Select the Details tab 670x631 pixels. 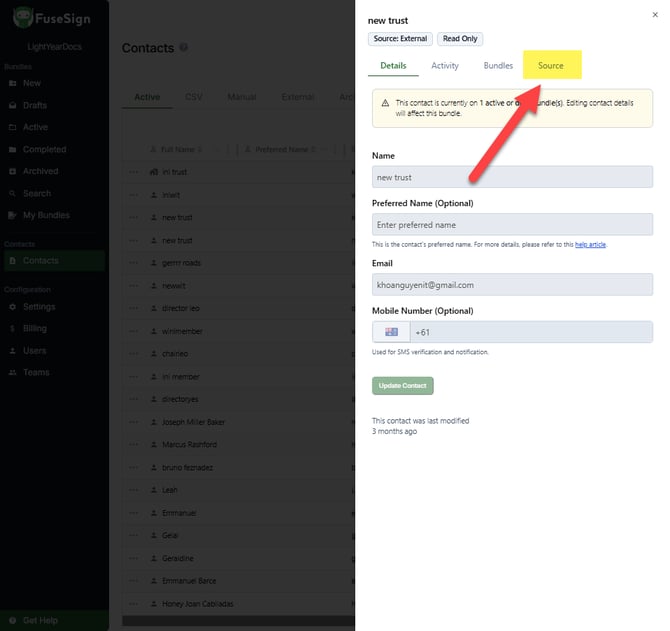coord(393,65)
